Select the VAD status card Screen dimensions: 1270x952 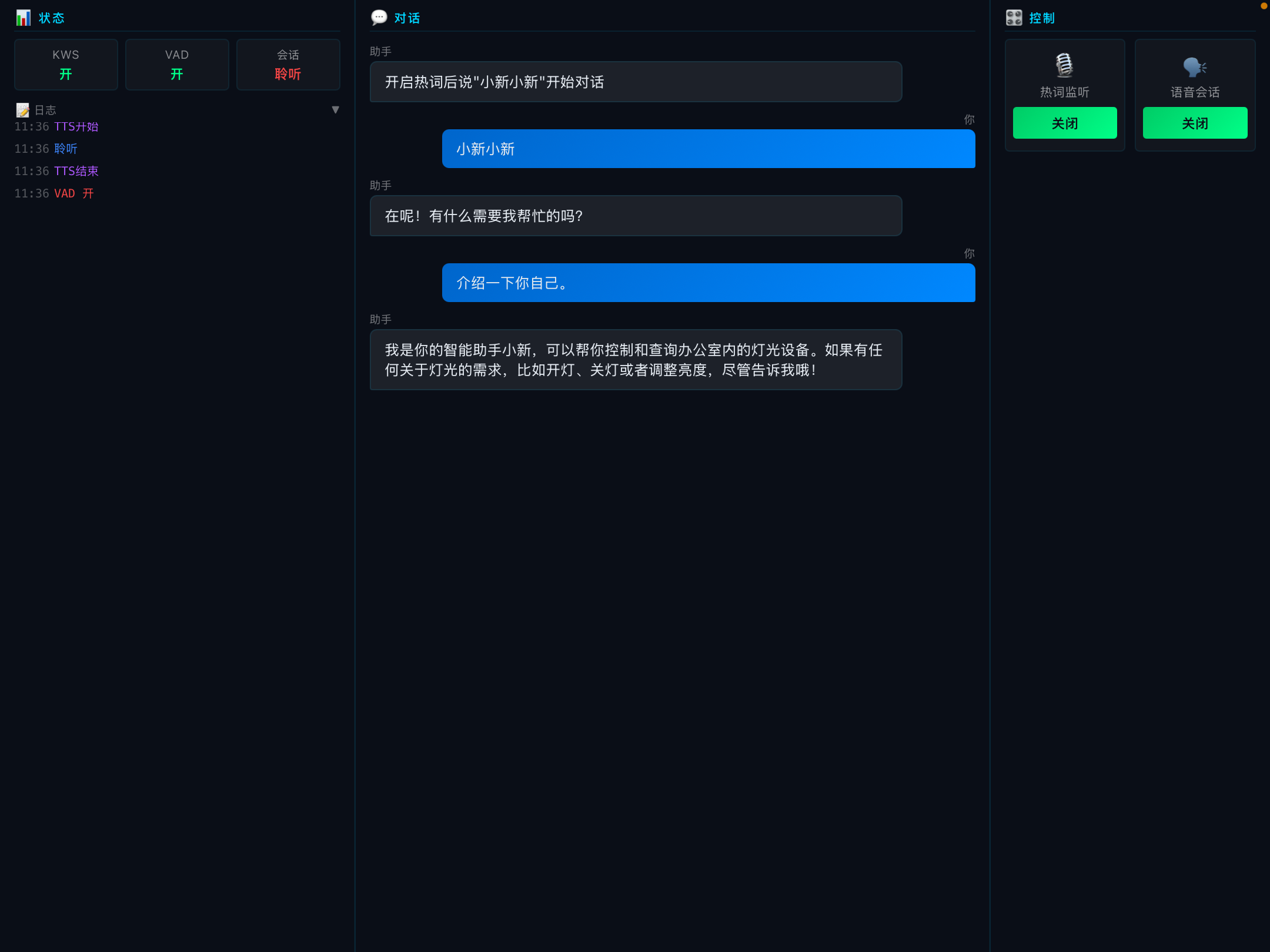point(177,65)
